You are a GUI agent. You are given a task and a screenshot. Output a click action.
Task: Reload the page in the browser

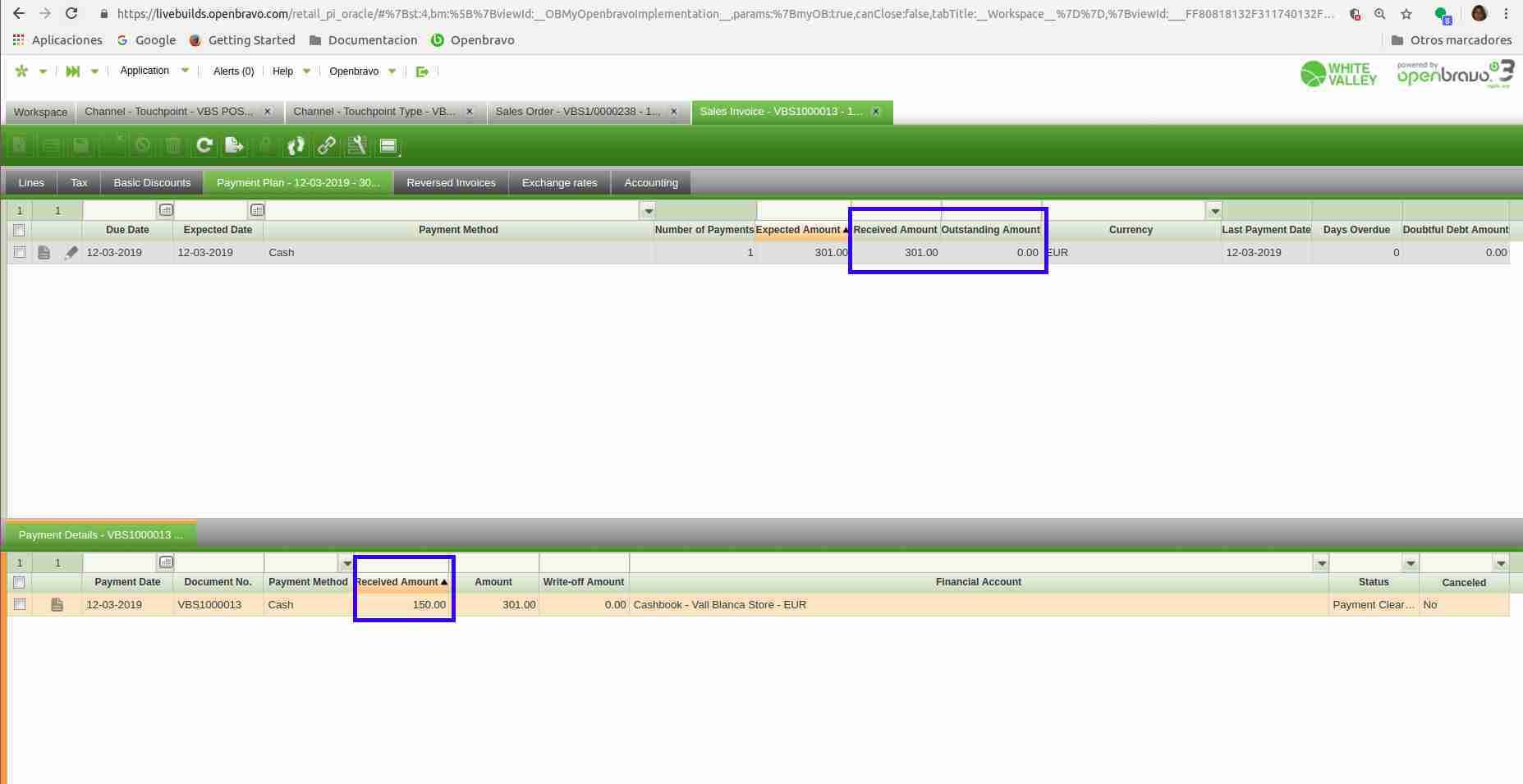tap(71, 14)
